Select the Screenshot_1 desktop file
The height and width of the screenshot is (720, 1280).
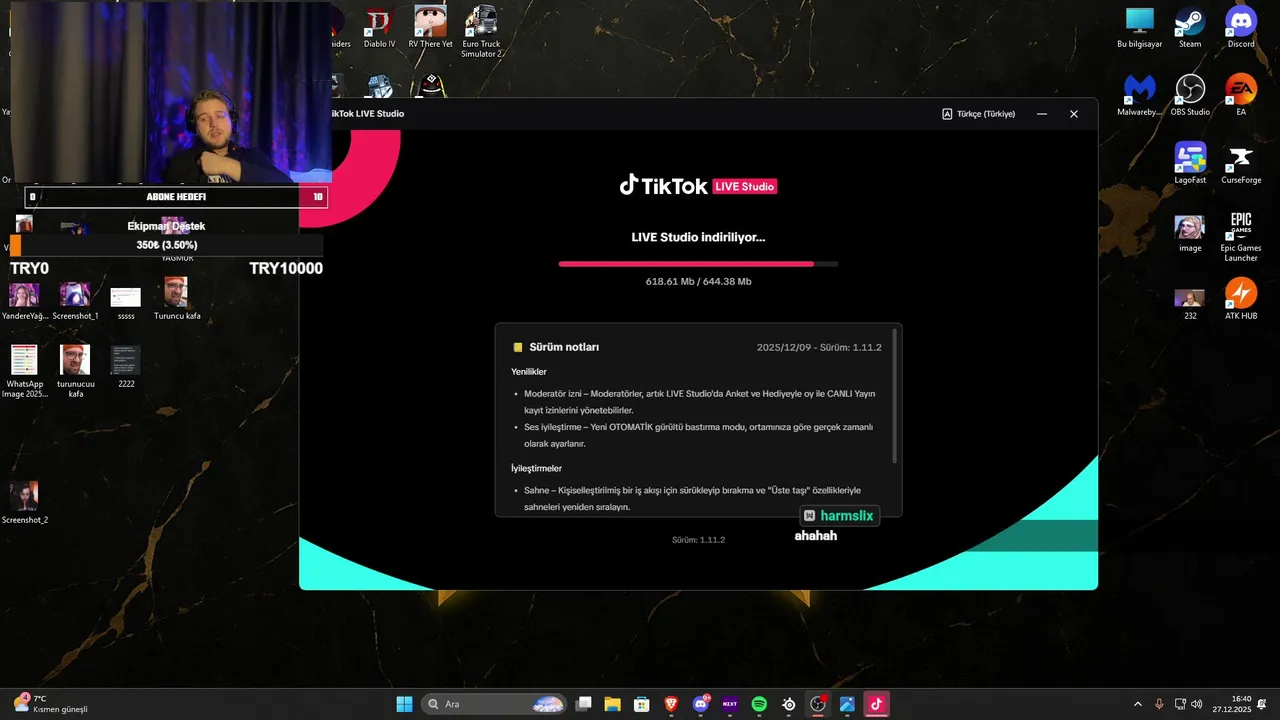tap(75, 301)
